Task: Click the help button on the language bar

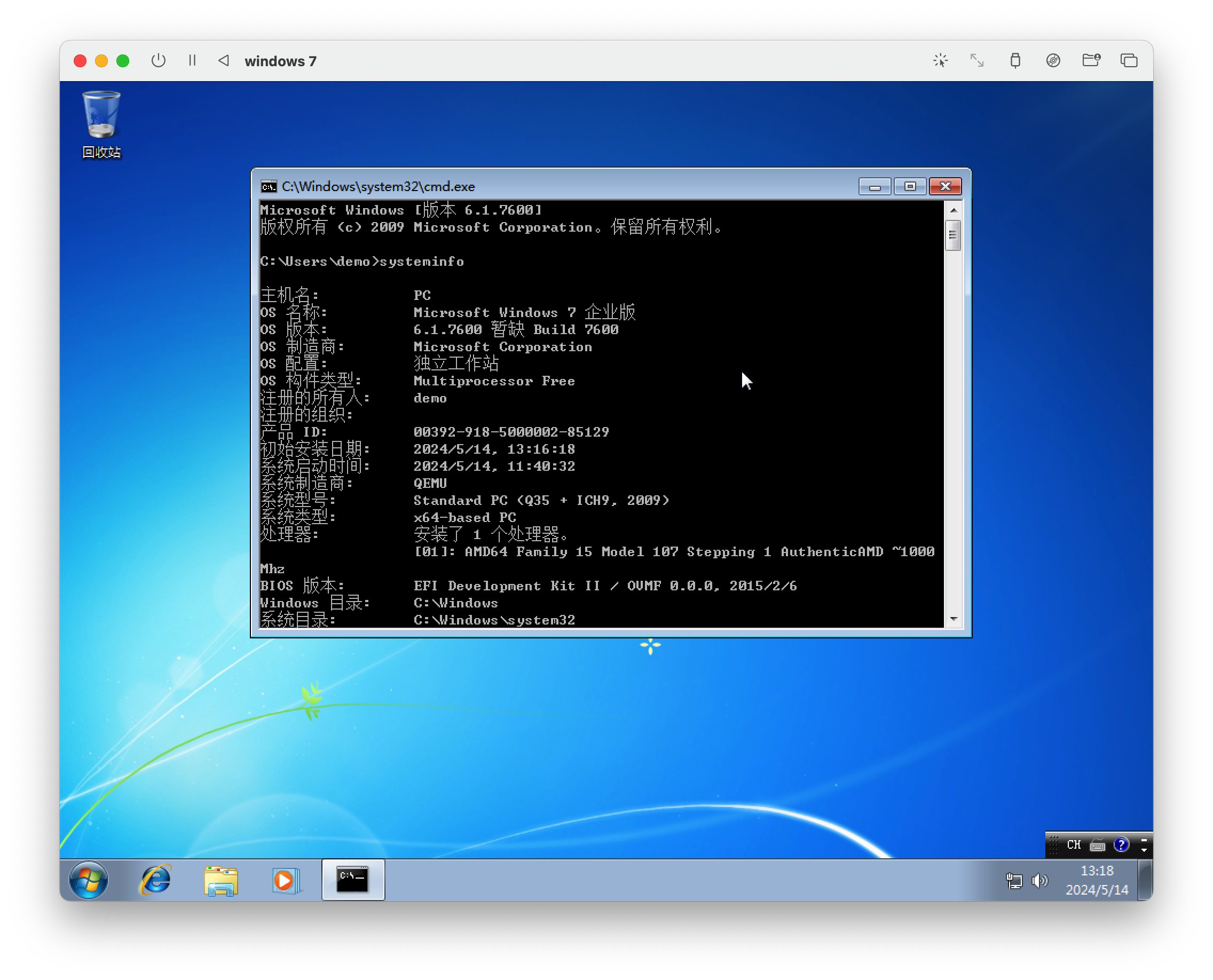Action: [x=1122, y=845]
